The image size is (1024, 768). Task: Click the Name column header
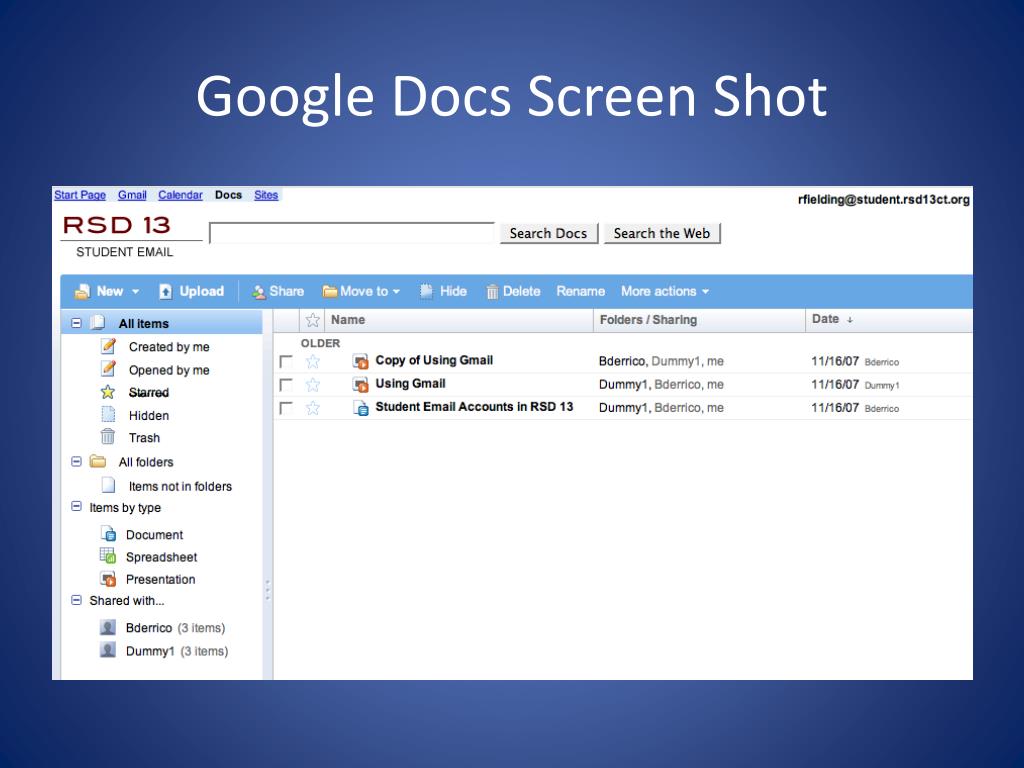click(347, 320)
